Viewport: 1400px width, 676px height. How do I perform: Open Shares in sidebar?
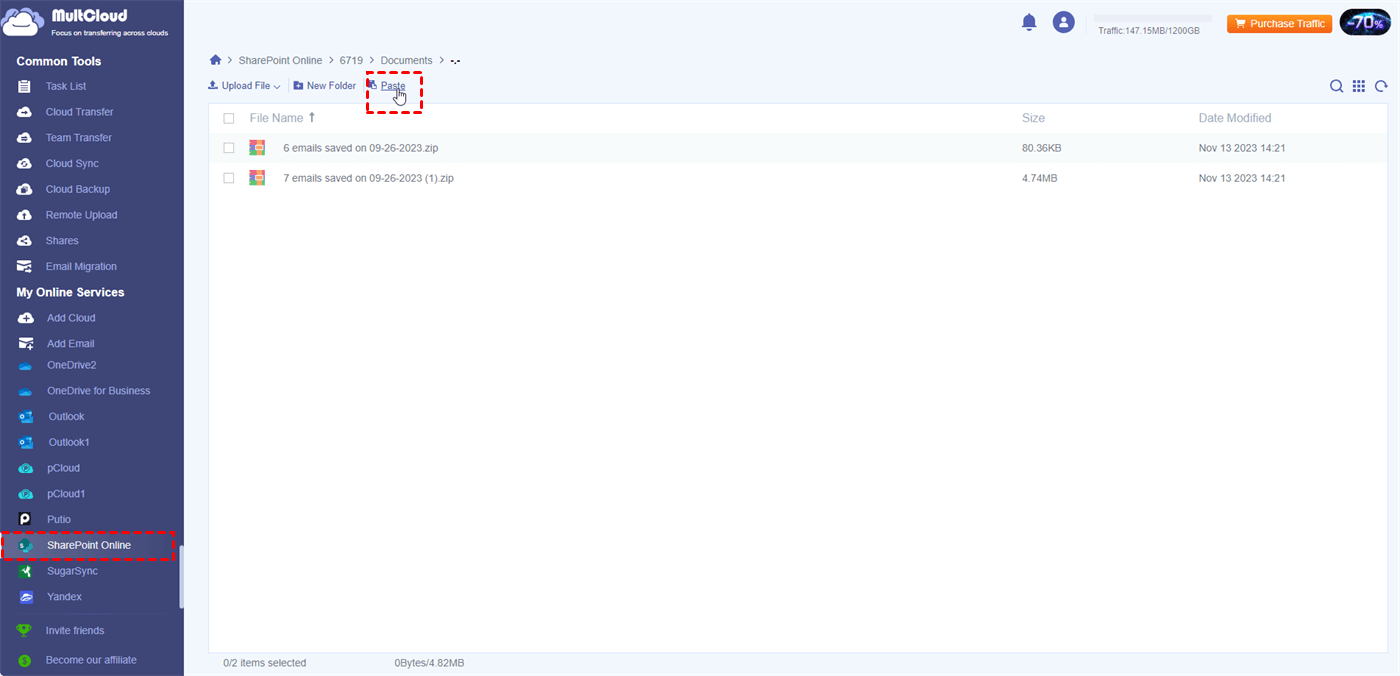click(x=62, y=241)
